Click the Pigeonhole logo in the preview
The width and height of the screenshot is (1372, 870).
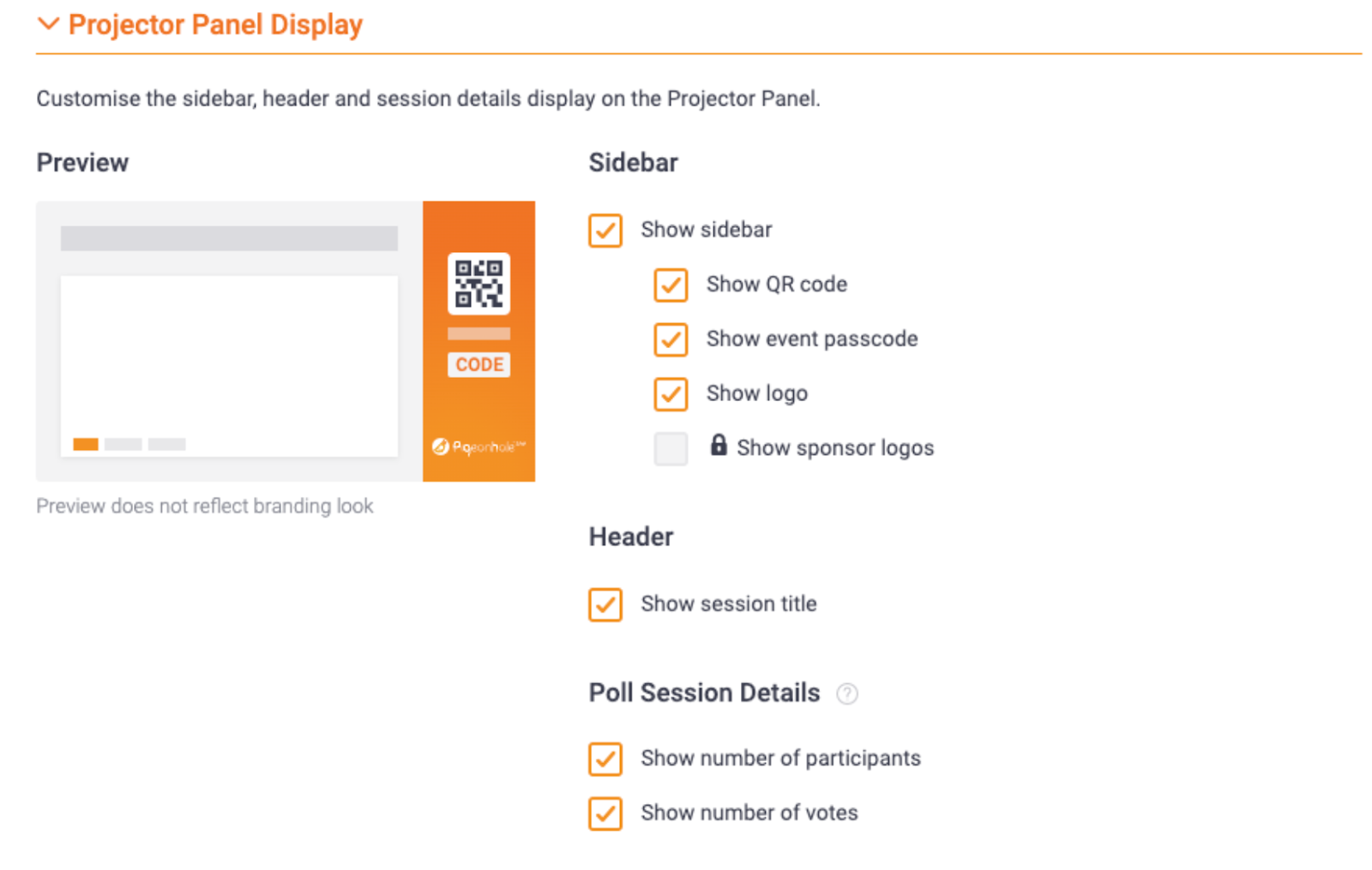click(478, 447)
